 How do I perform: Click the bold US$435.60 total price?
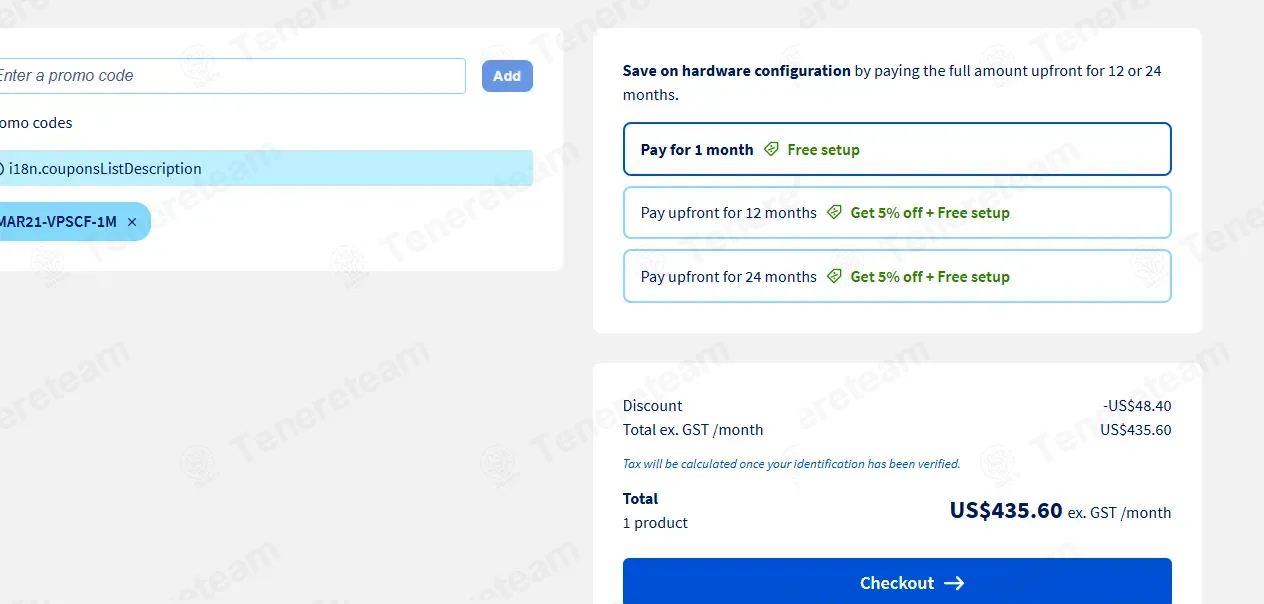point(1005,511)
